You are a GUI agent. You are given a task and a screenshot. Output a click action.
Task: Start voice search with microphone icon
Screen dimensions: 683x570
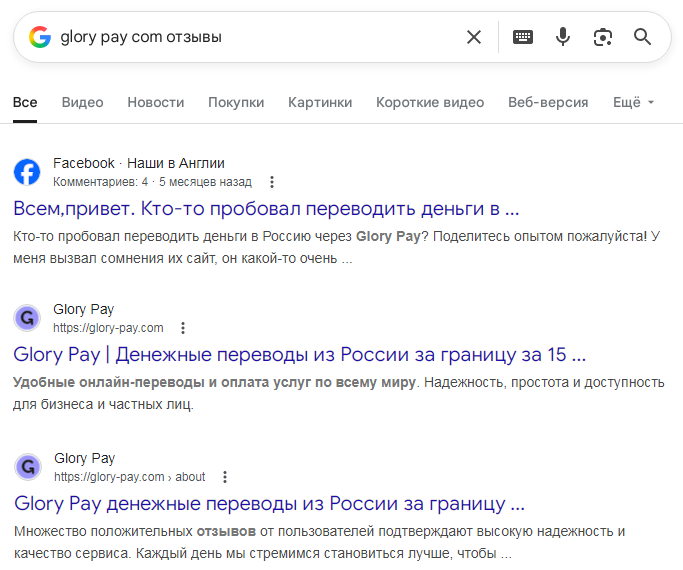coord(563,37)
